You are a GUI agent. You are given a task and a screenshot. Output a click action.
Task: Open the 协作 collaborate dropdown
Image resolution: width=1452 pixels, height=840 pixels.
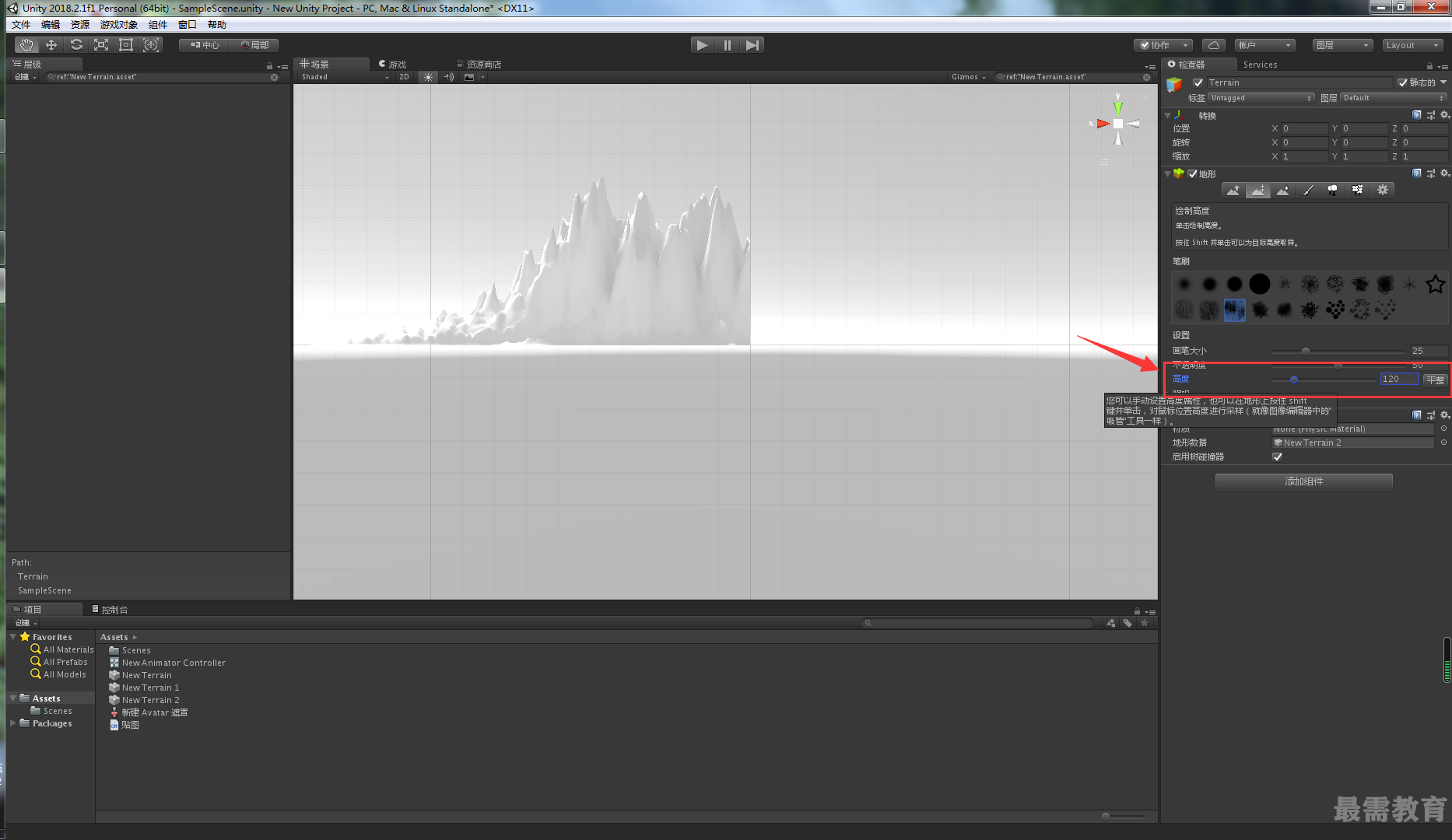coord(1163,45)
